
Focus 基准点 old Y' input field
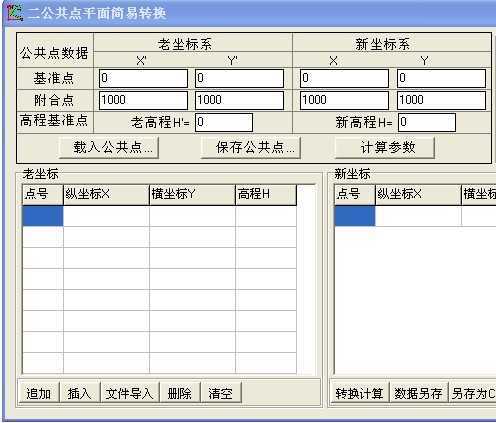click(239, 78)
